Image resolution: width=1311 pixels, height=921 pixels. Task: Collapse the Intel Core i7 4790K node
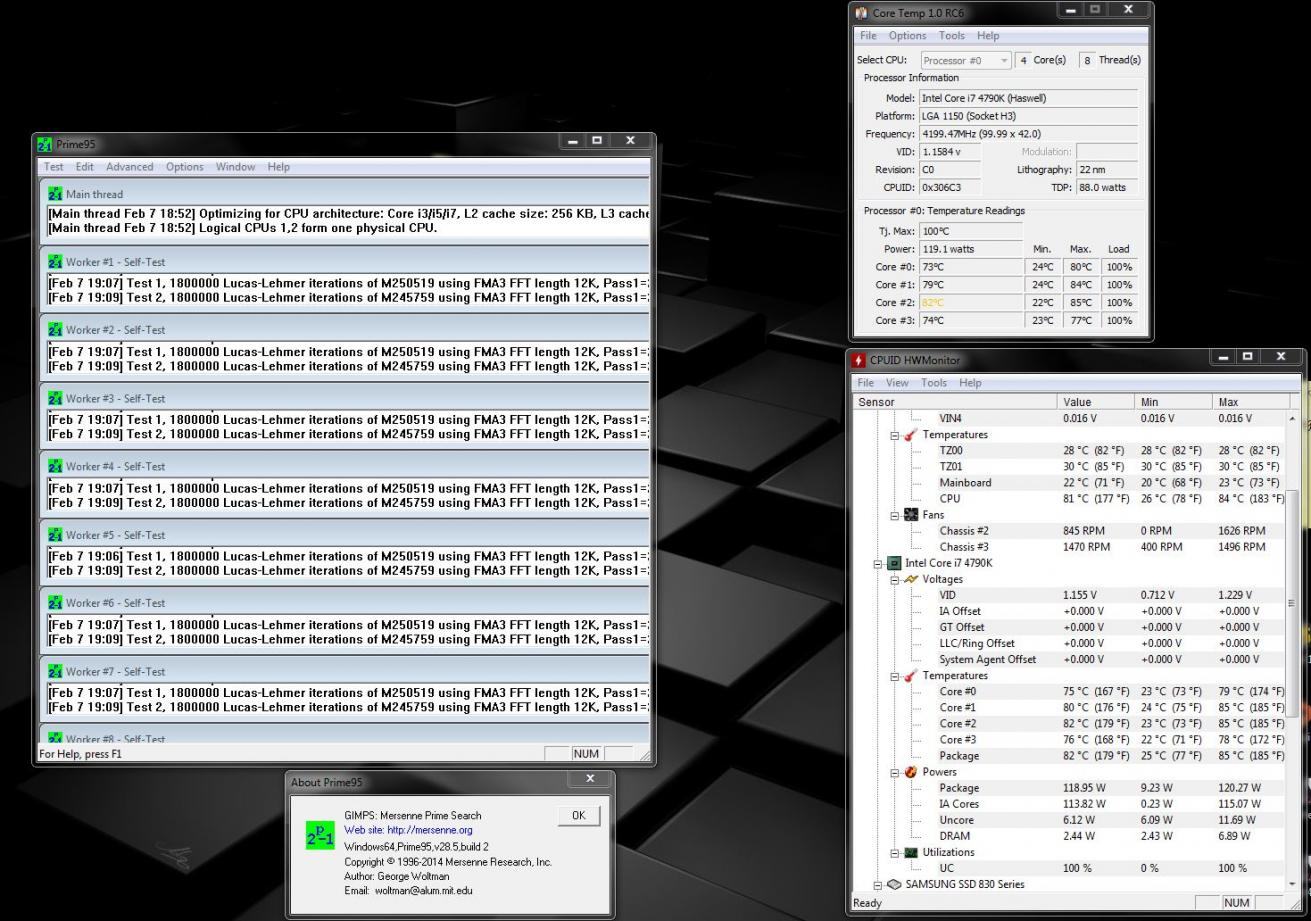pos(880,563)
